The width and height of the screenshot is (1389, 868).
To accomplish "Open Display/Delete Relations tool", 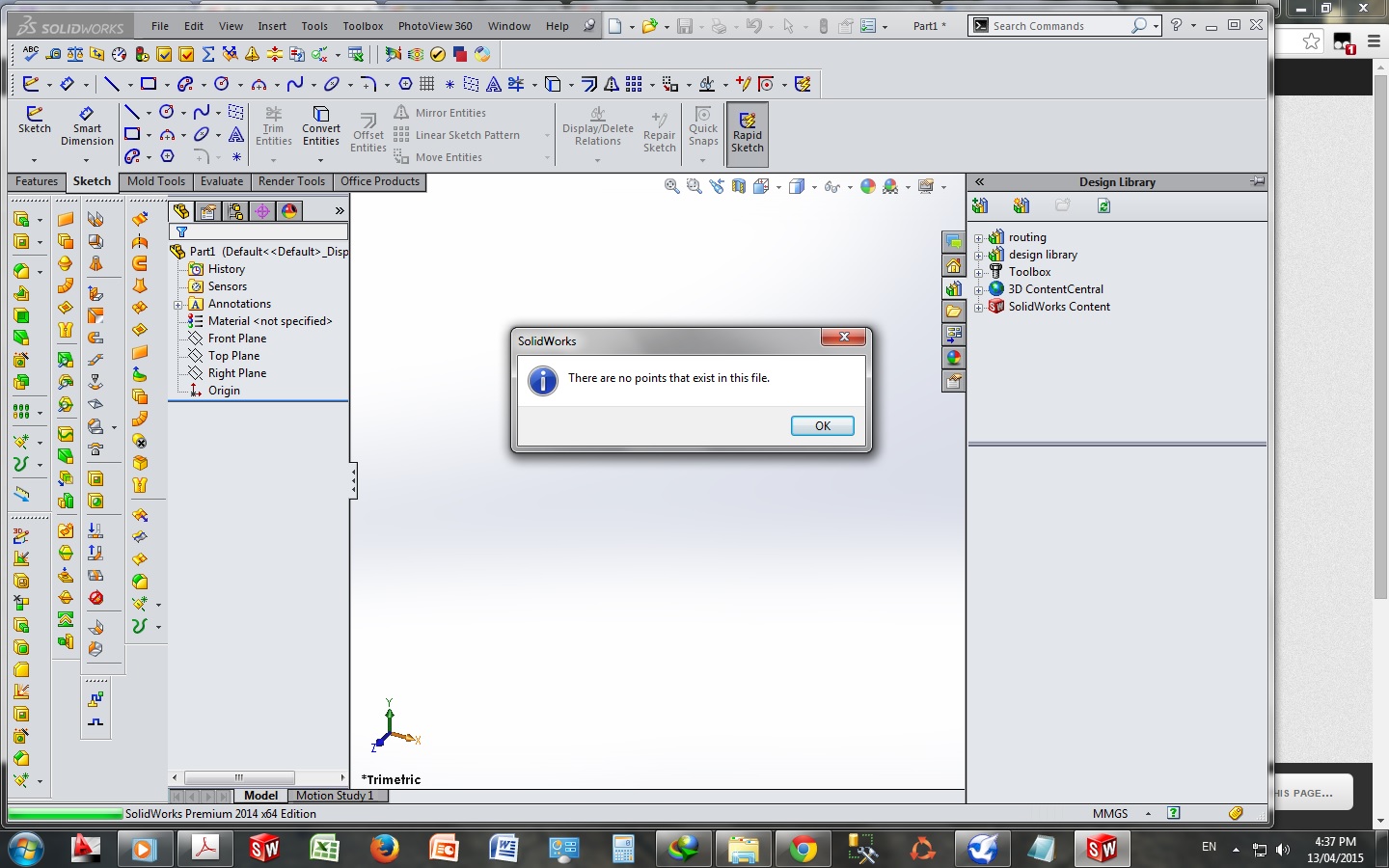I will click(x=598, y=126).
